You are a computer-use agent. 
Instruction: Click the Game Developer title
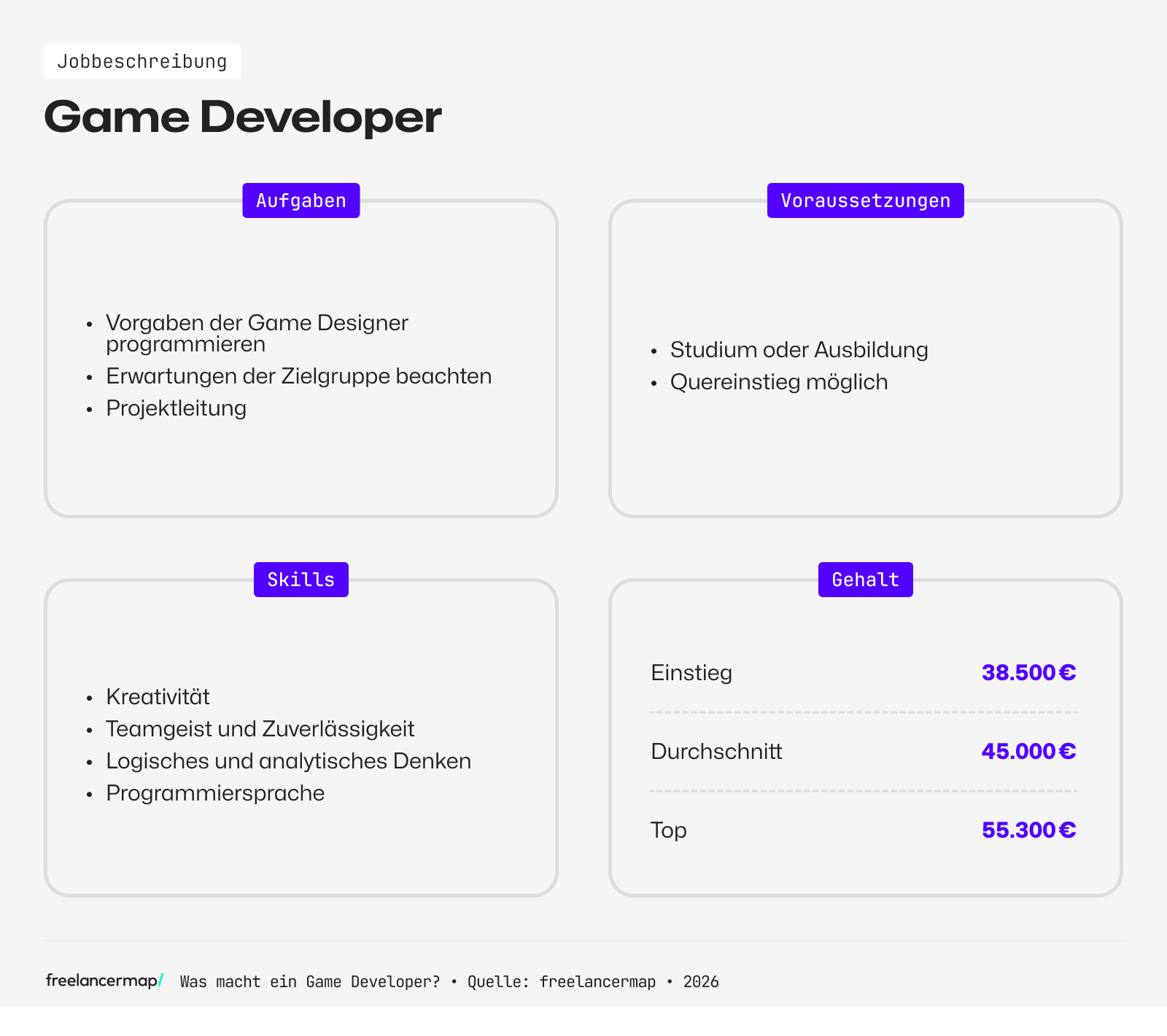[244, 117]
